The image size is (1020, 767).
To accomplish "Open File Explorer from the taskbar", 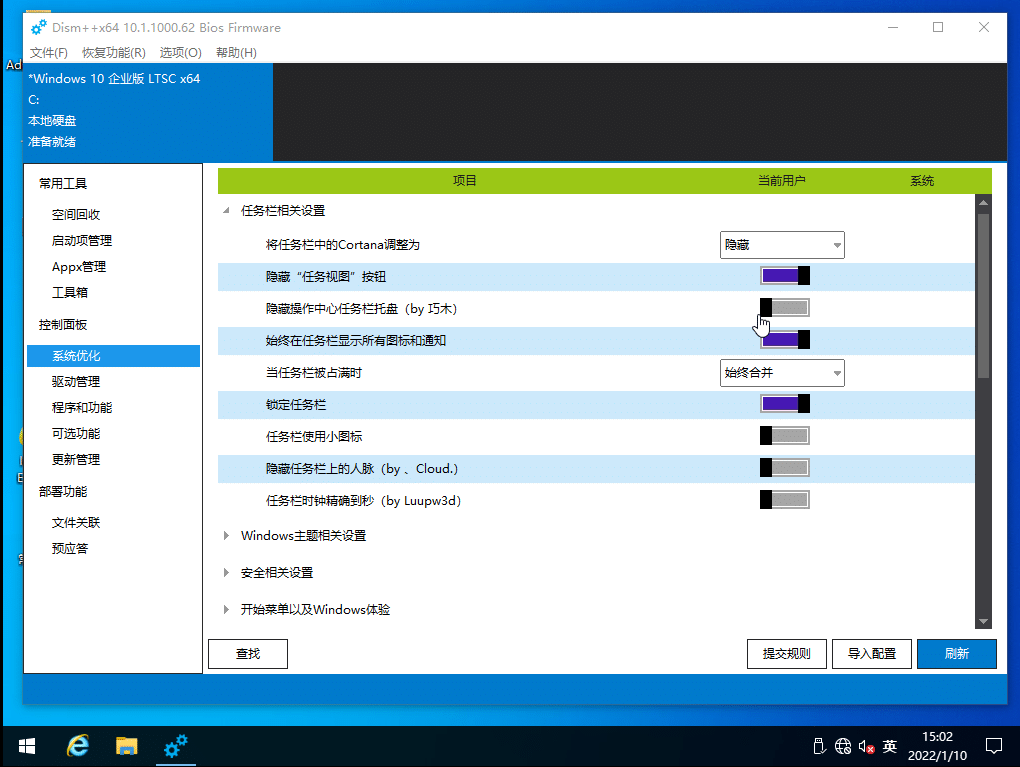I will click(126, 746).
